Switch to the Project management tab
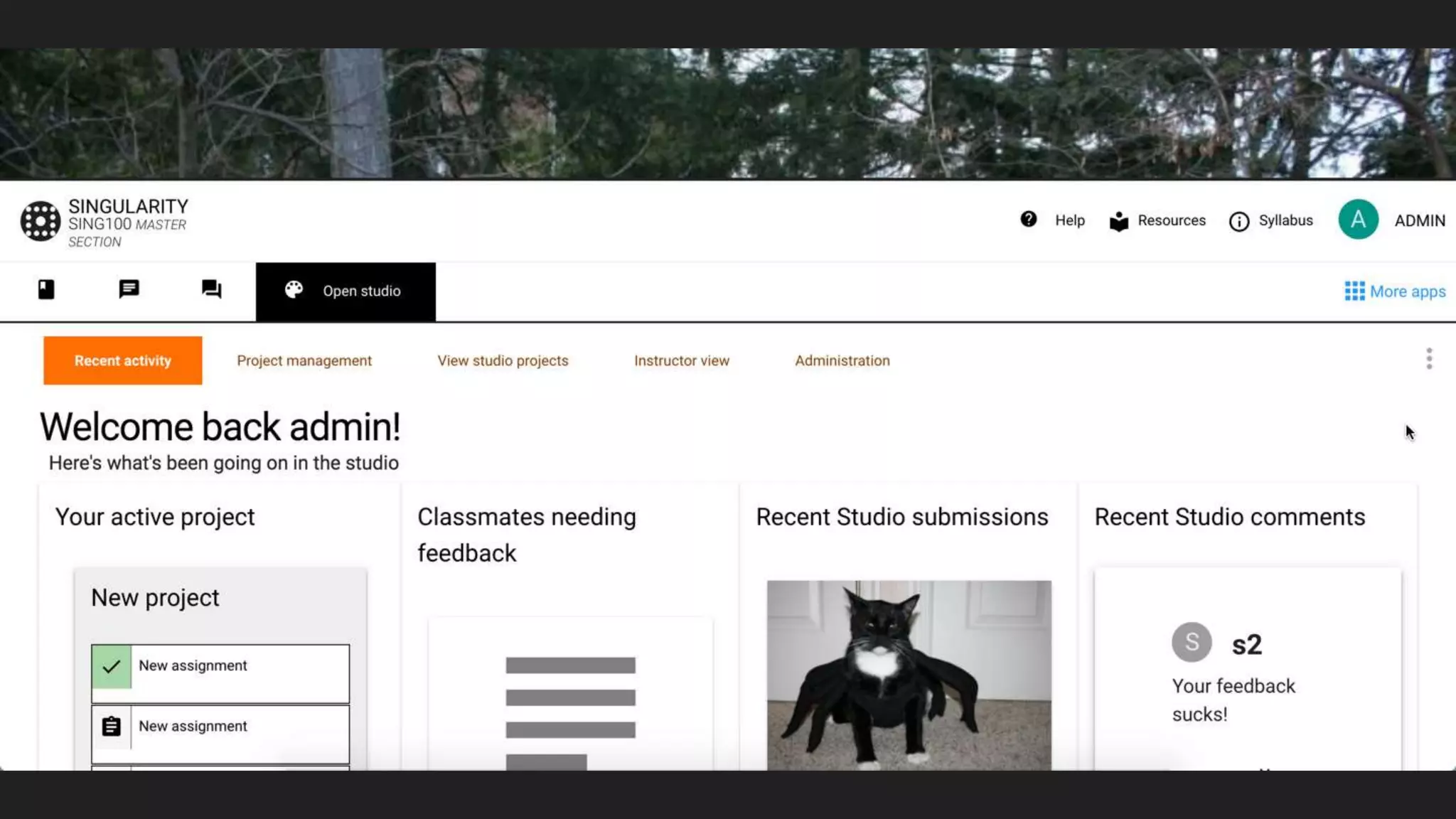The width and height of the screenshot is (1456, 819). click(x=304, y=361)
